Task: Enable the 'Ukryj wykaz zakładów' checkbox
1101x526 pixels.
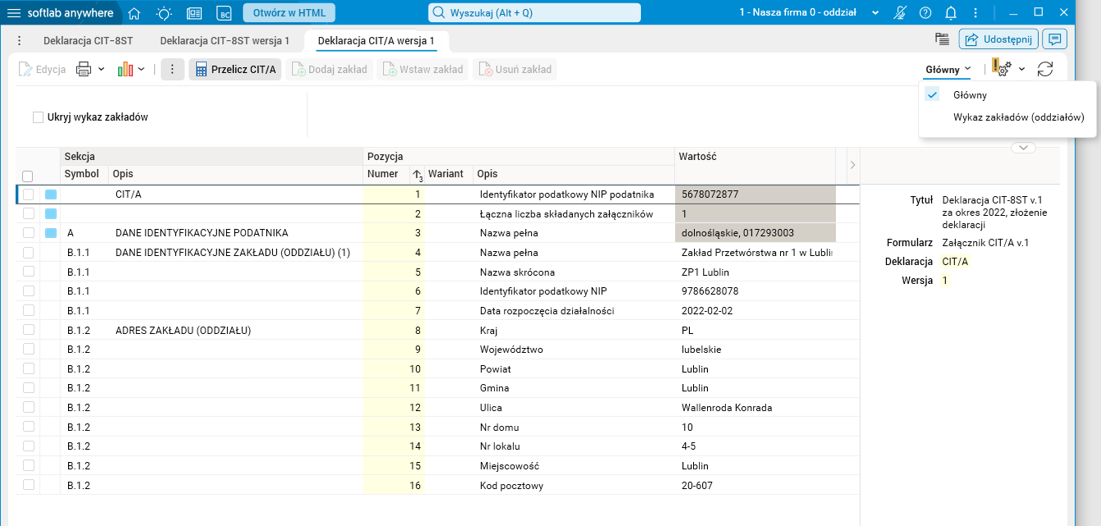Action: [39, 117]
